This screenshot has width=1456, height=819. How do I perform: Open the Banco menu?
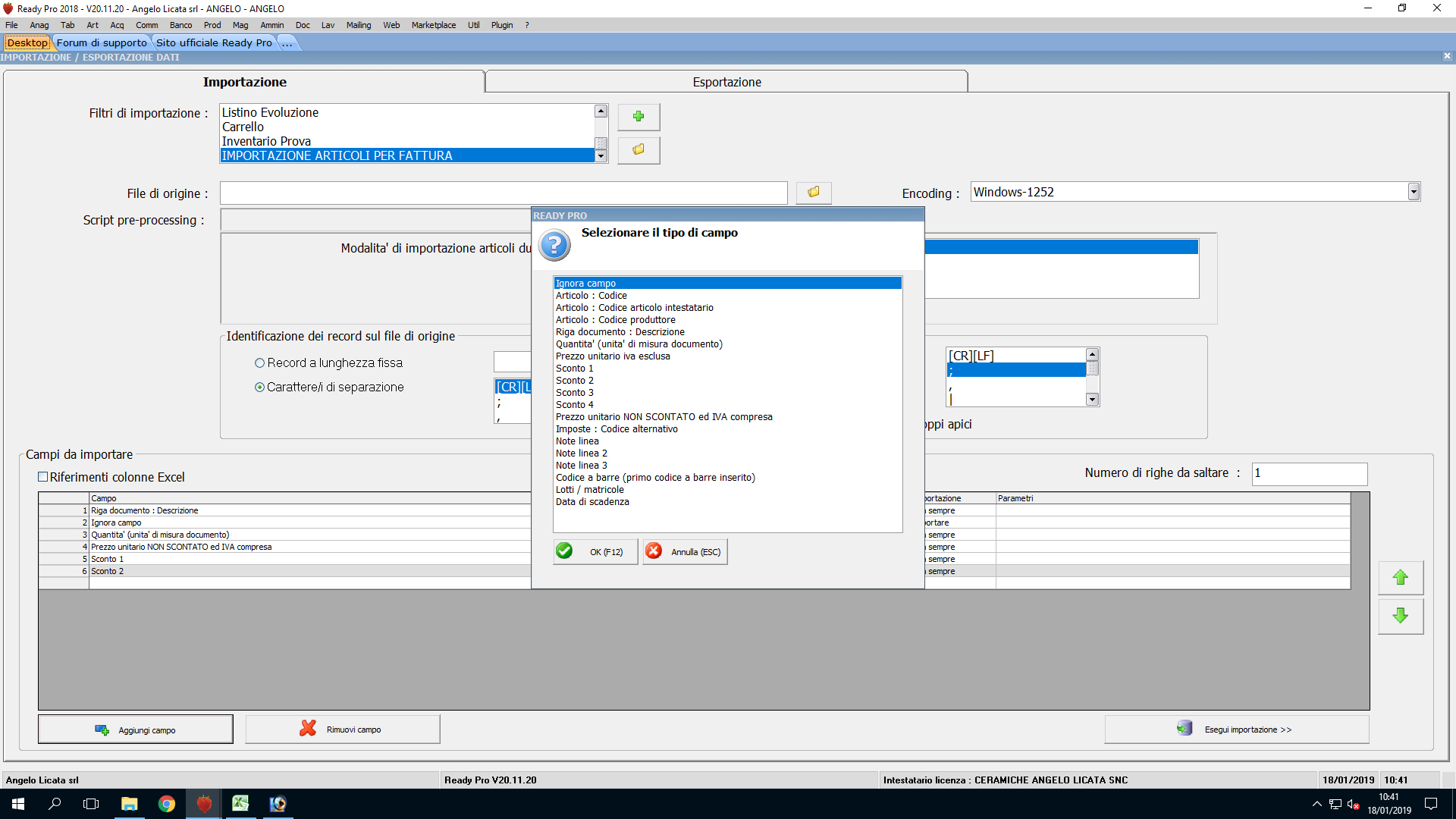pos(180,25)
